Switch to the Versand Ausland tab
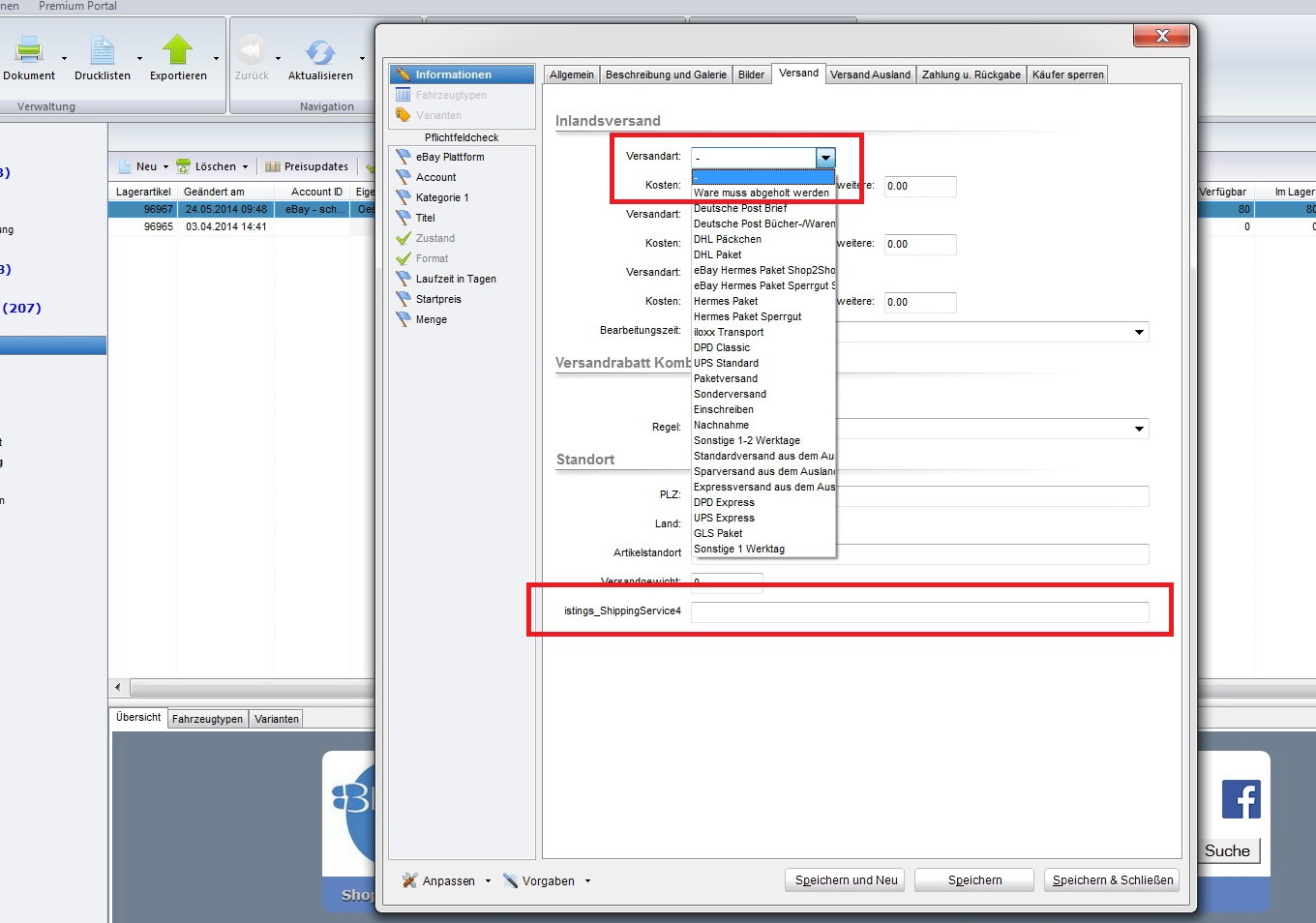The height and width of the screenshot is (923, 1316). (x=870, y=74)
